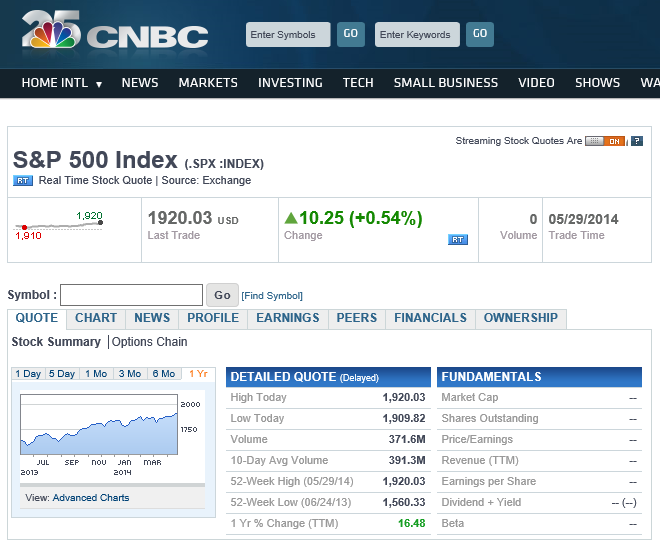Click the Dividend + Yield row label
The height and width of the screenshot is (548, 660).
coord(481,503)
